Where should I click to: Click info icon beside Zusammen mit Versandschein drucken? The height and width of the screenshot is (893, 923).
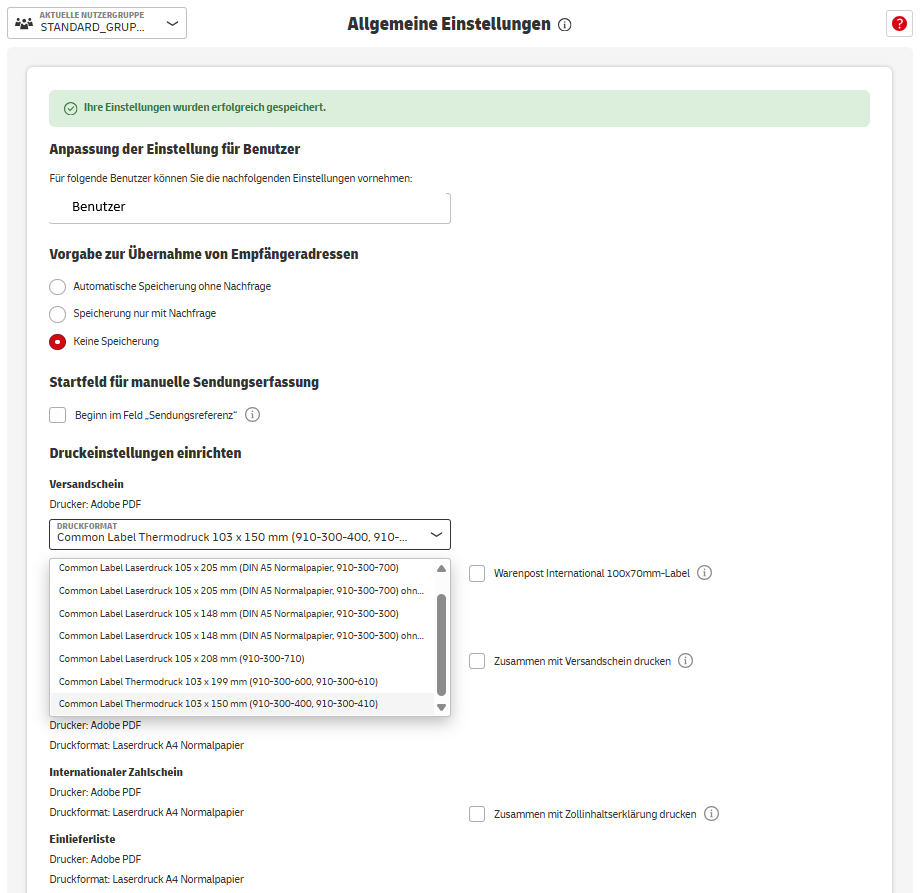coord(685,661)
